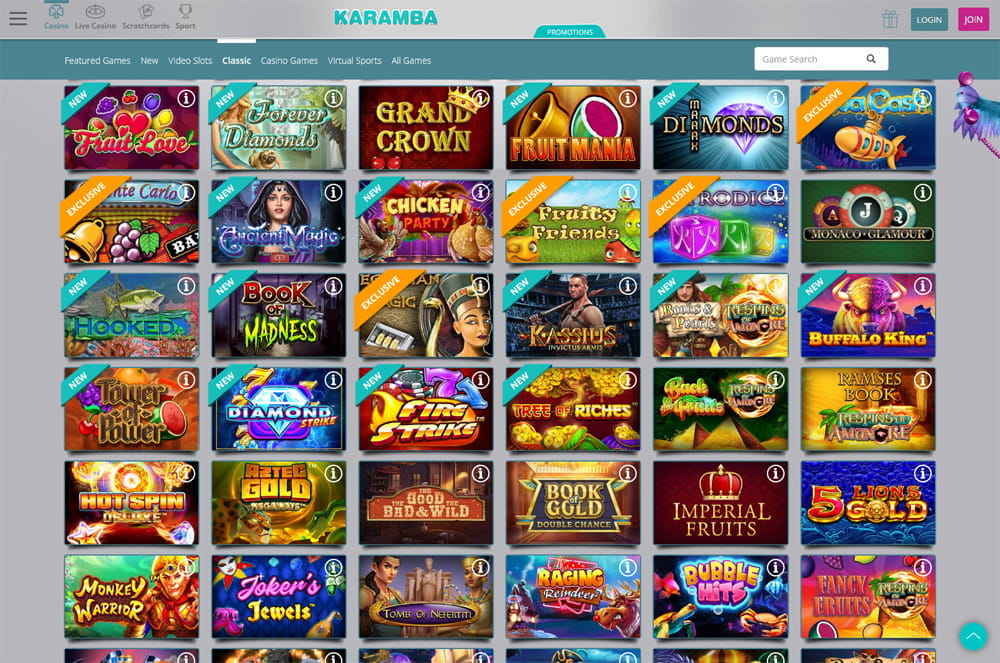Viewport: 1000px width, 663px height.
Task: Open the hamburger menu icon
Action: click(x=18, y=18)
